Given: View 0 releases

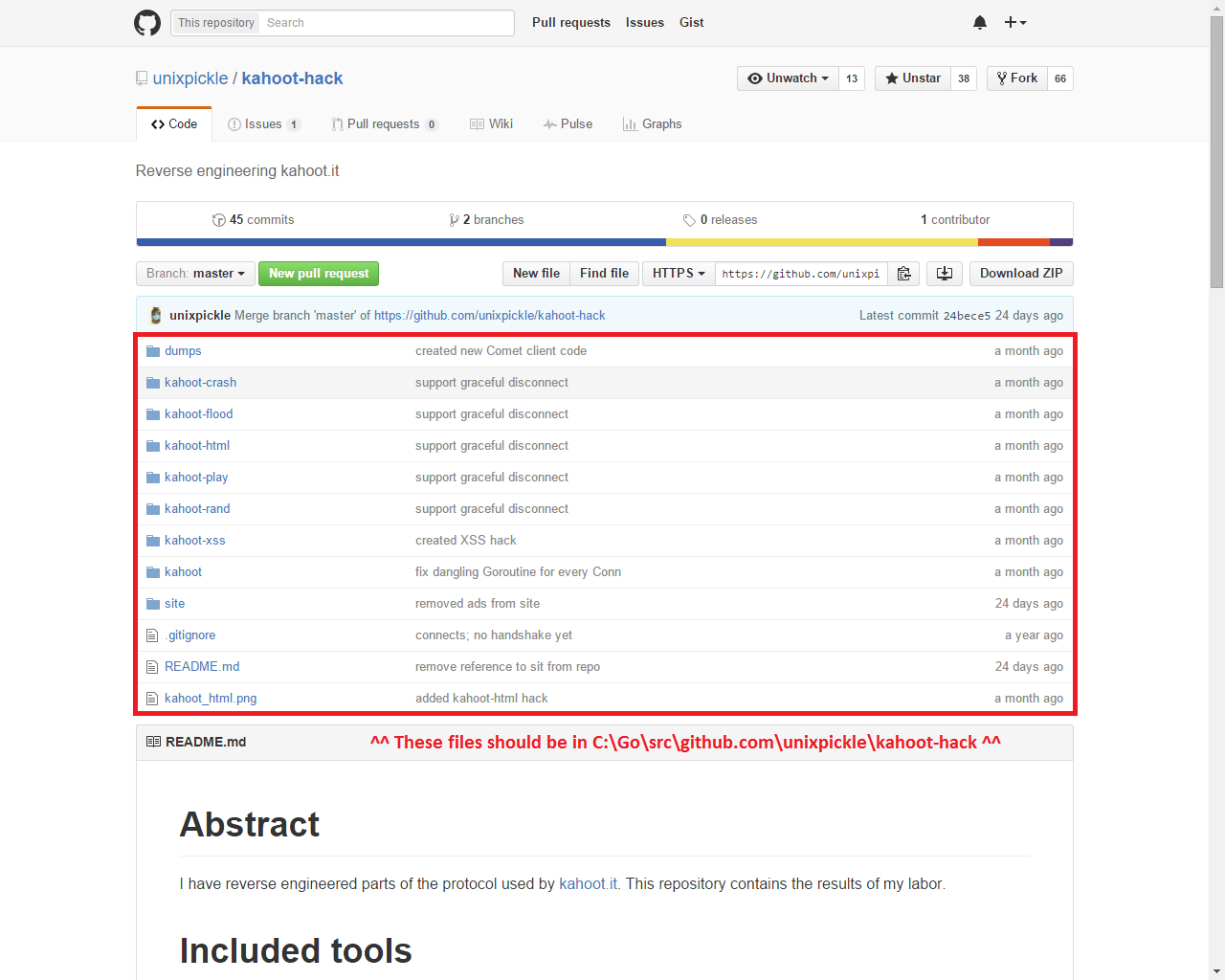Looking at the screenshot, I should (x=720, y=220).
